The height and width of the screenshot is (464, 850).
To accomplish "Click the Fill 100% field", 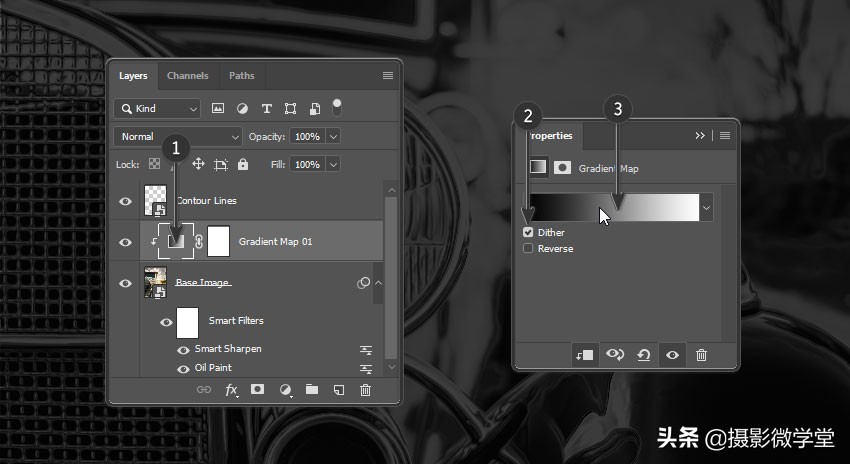I will pyautogui.click(x=307, y=164).
